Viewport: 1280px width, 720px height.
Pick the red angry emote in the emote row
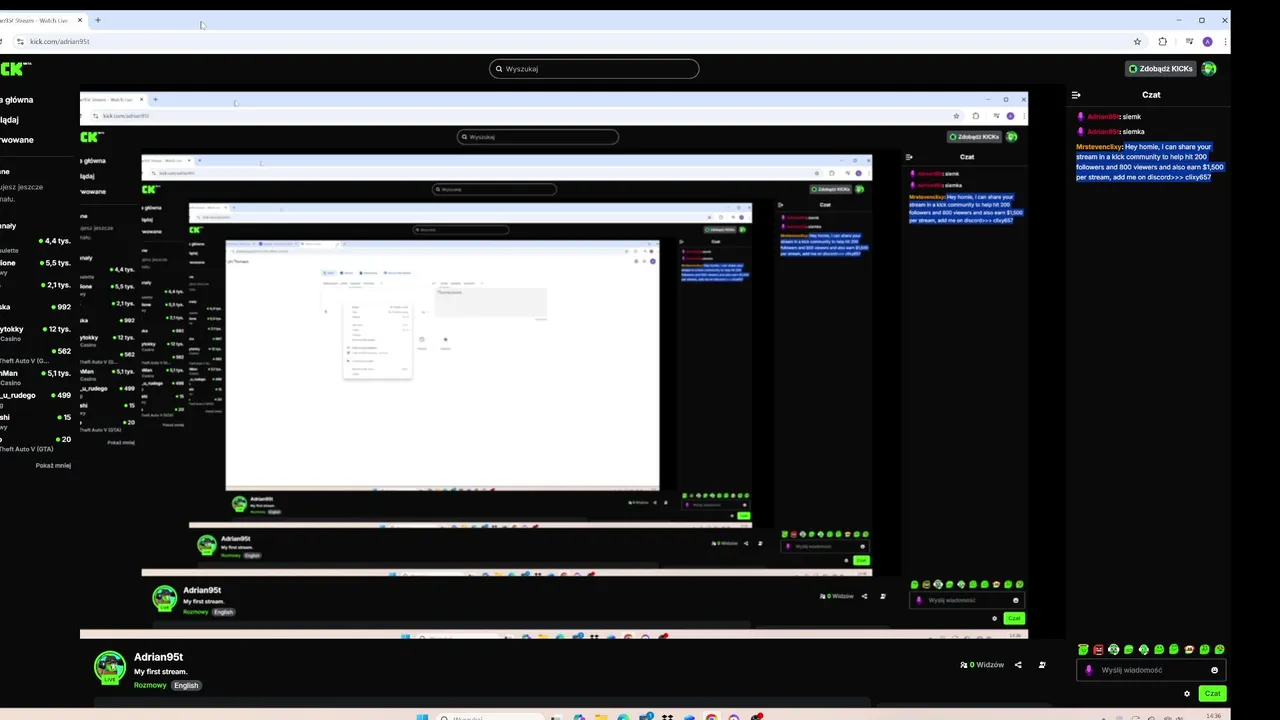(x=1098, y=650)
